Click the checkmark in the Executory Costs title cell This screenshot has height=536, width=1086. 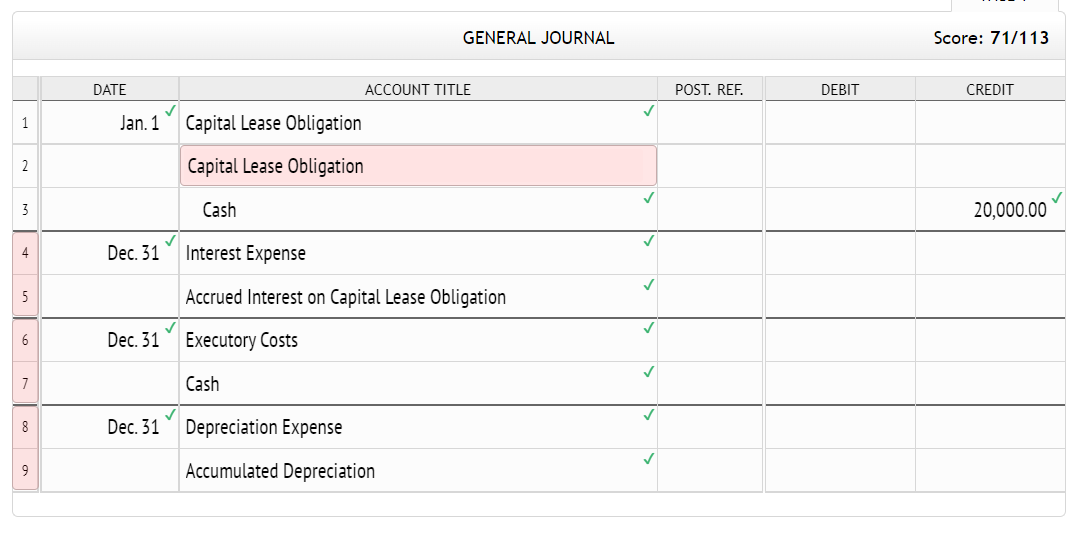[648, 328]
